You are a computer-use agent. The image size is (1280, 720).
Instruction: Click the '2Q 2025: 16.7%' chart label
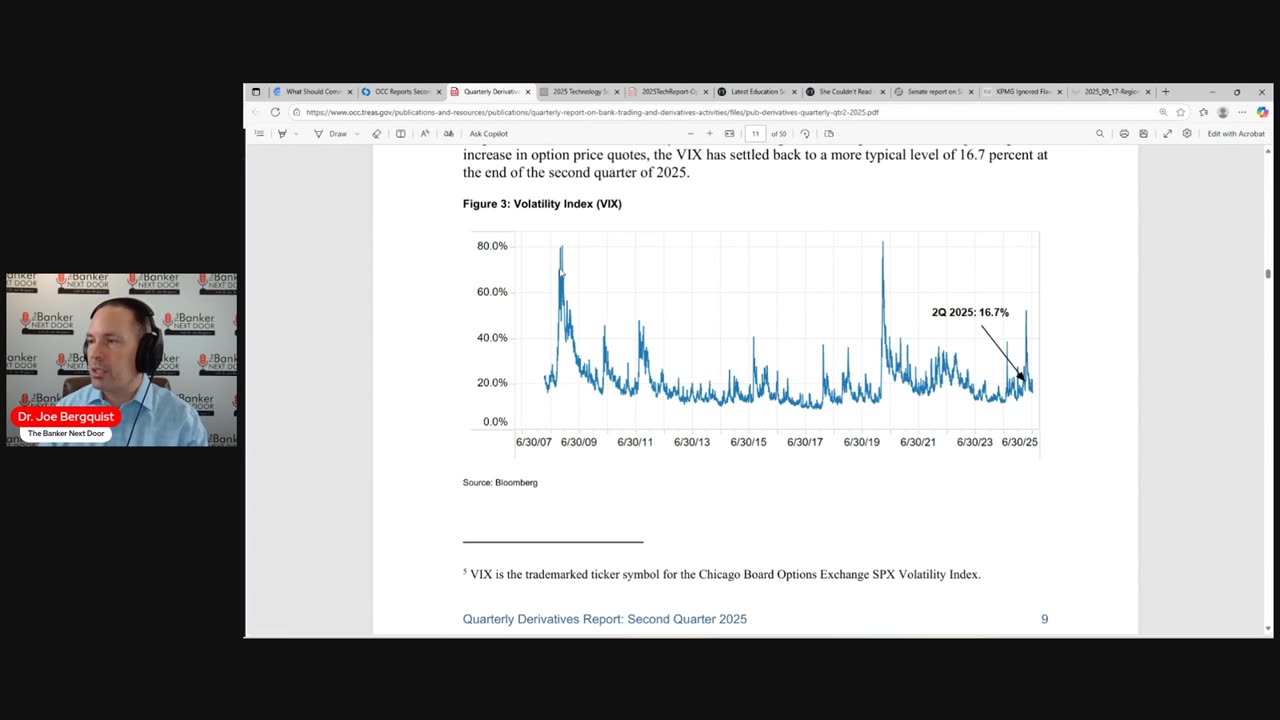coord(970,312)
